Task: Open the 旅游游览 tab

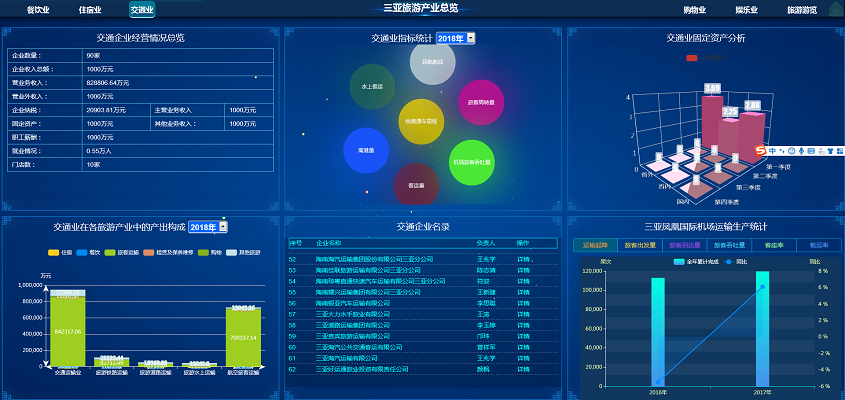Action: tap(802, 10)
